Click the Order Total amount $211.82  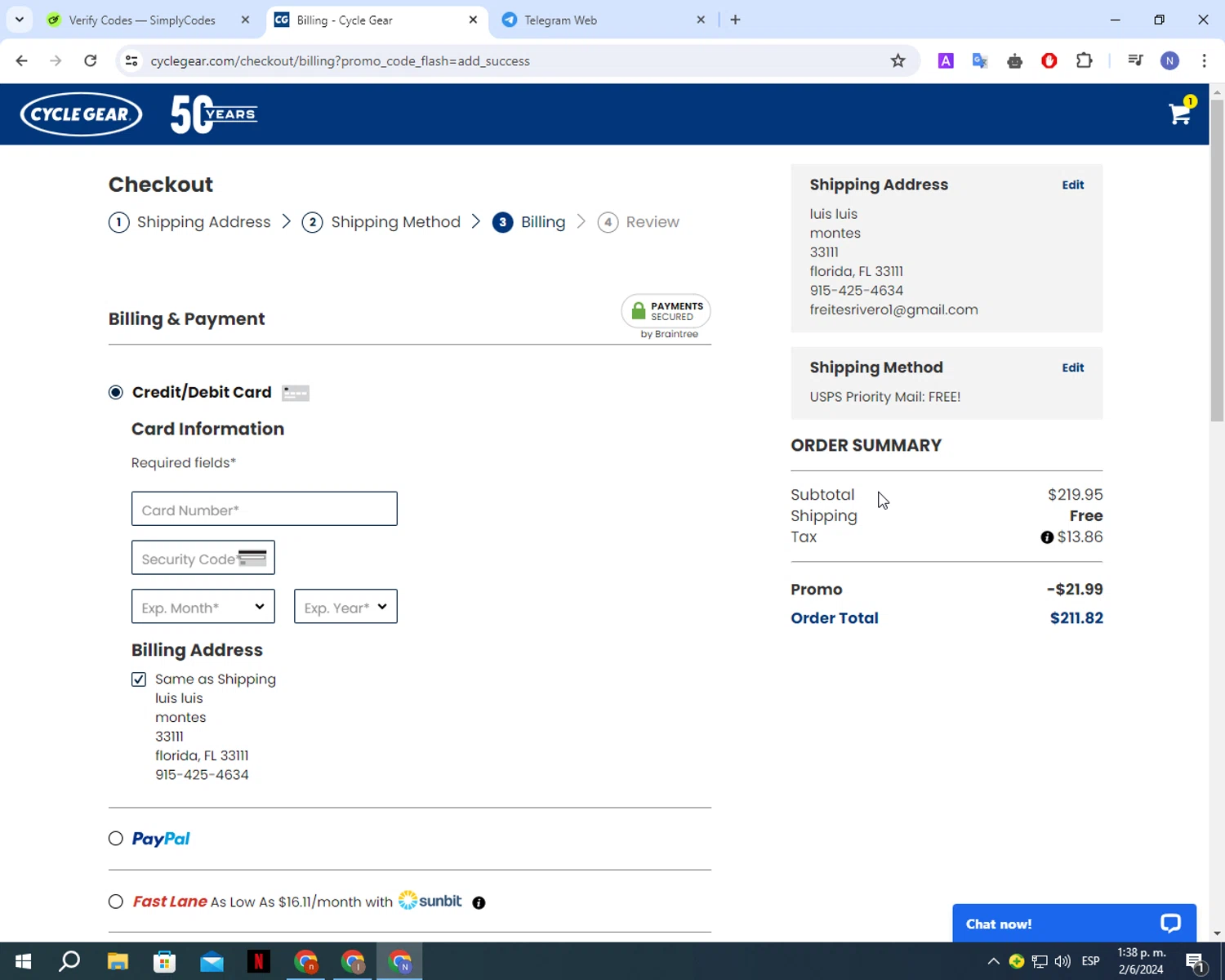pos(1076,618)
